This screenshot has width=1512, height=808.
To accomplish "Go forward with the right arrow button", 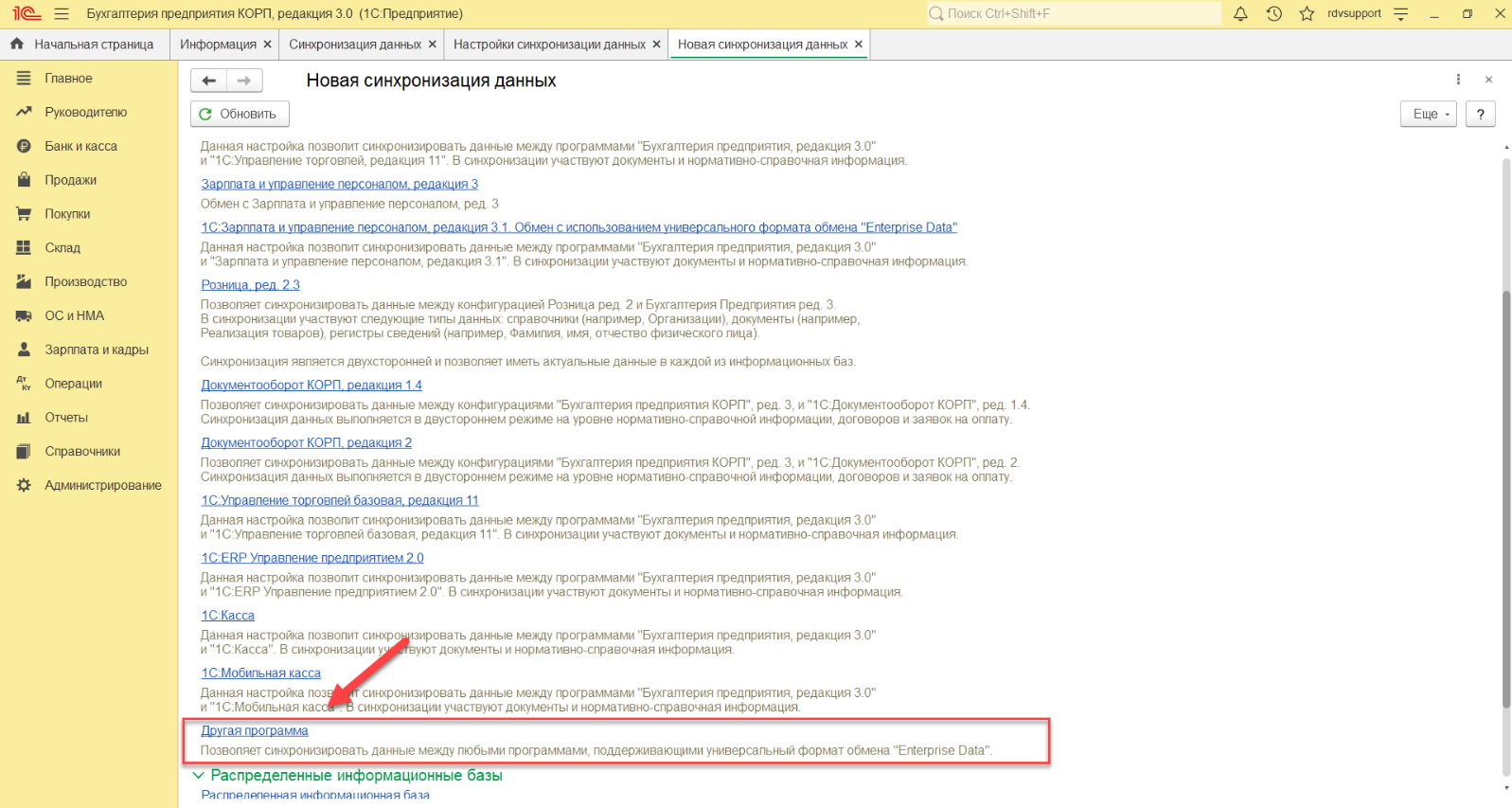I will [244, 81].
